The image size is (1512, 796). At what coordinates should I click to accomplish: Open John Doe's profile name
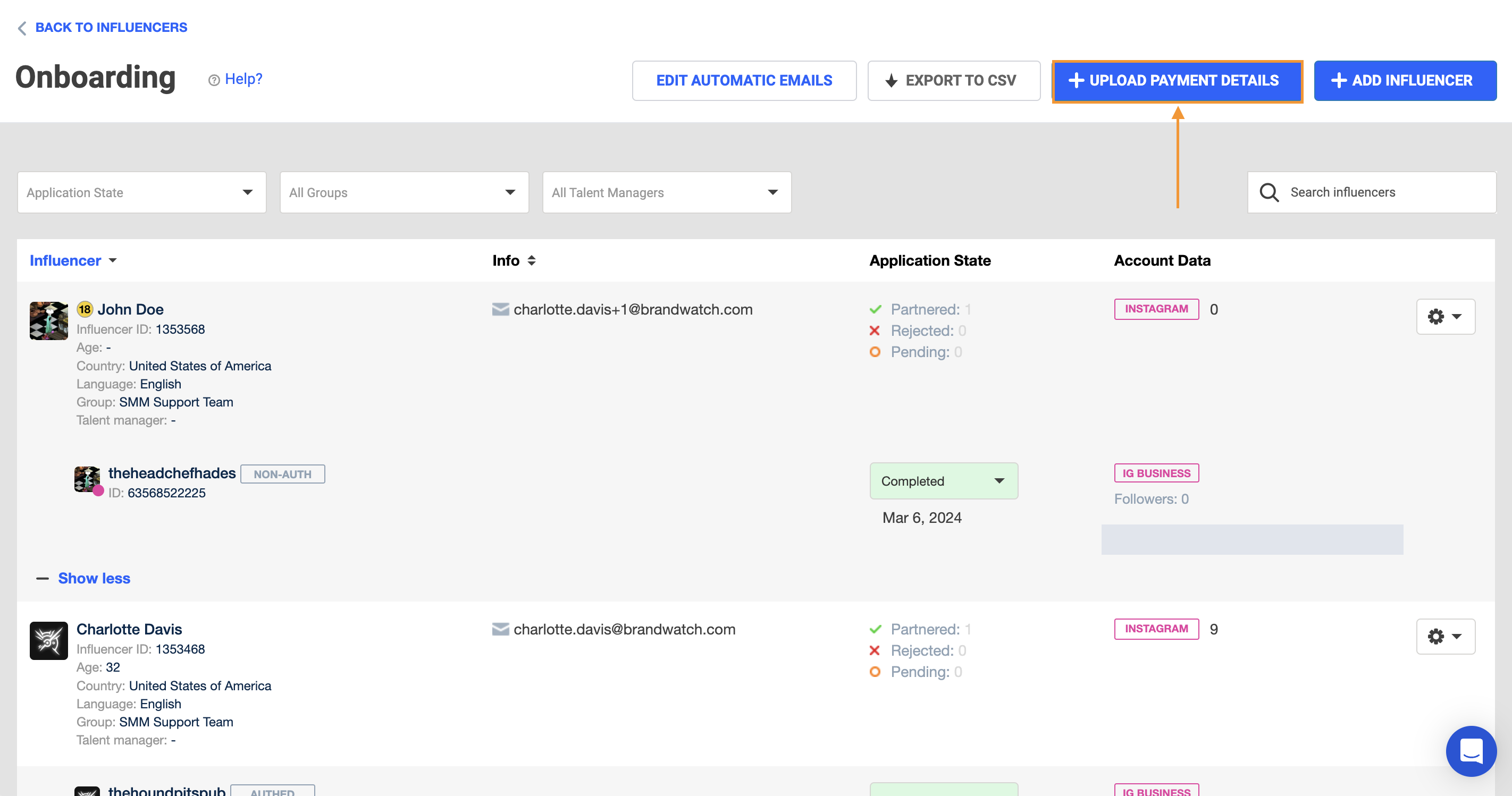(x=130, y=309)
